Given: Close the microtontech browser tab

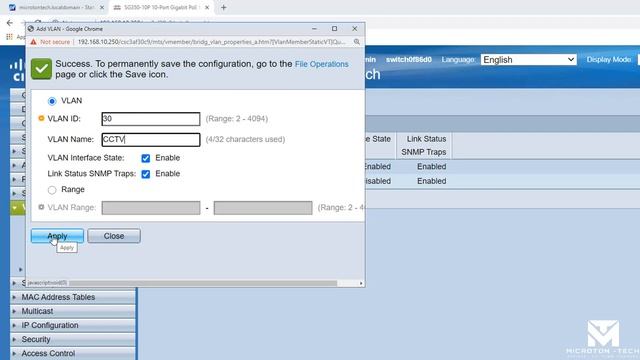Looking at the screenshot, I should click(x=102, y=7).
